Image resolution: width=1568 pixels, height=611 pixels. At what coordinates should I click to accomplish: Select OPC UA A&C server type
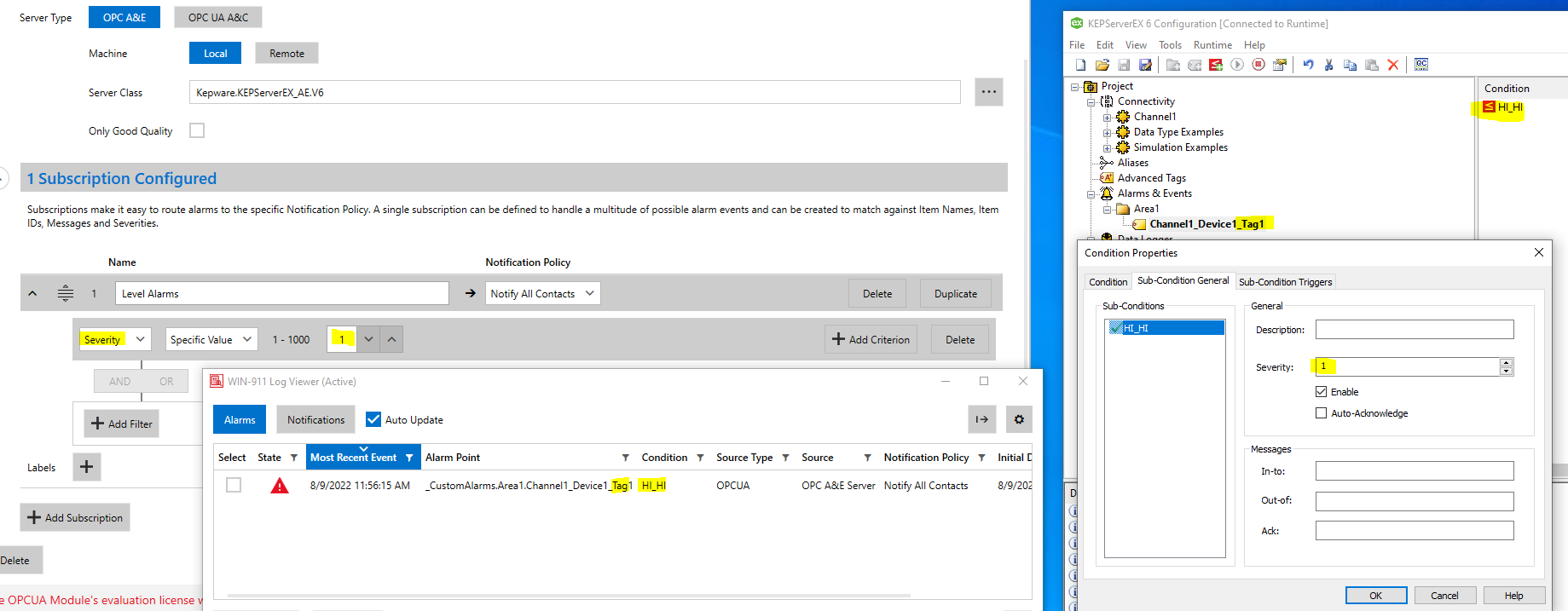point(218,17)
